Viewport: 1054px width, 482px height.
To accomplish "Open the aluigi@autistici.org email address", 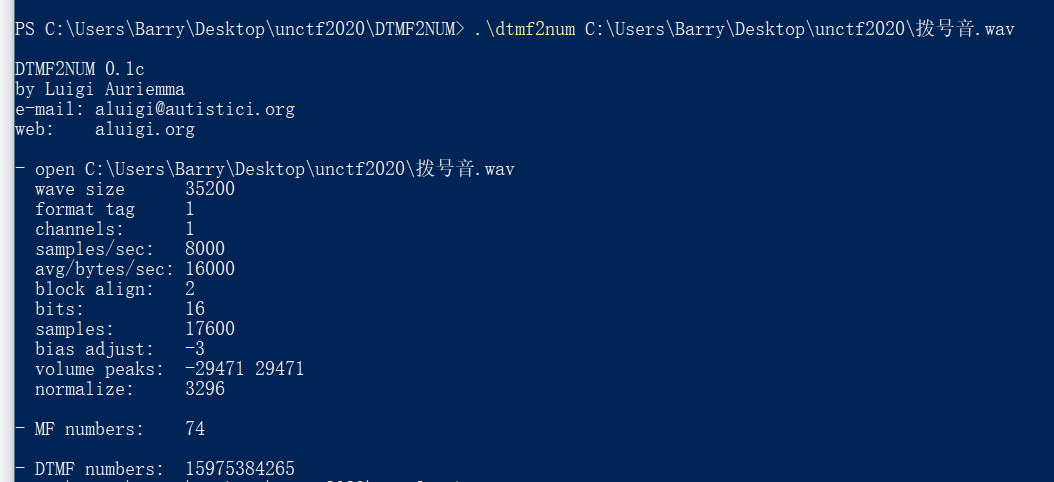I will tap(194, 109).
